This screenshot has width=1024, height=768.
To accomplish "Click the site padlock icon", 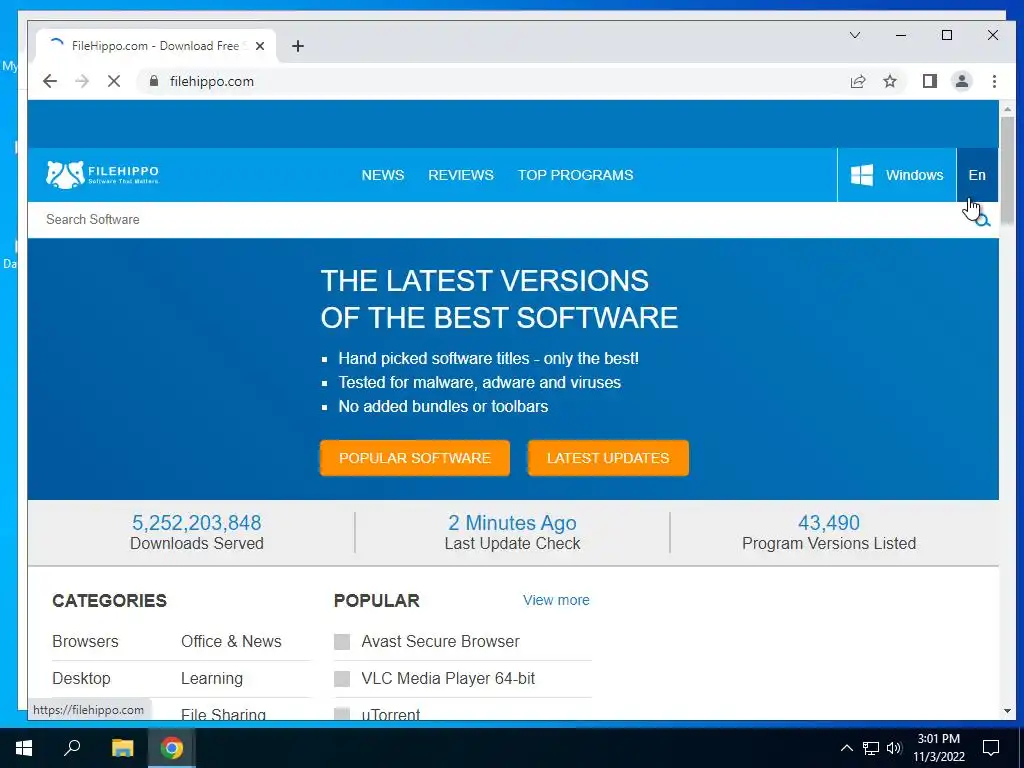I will tap(153, 81).
